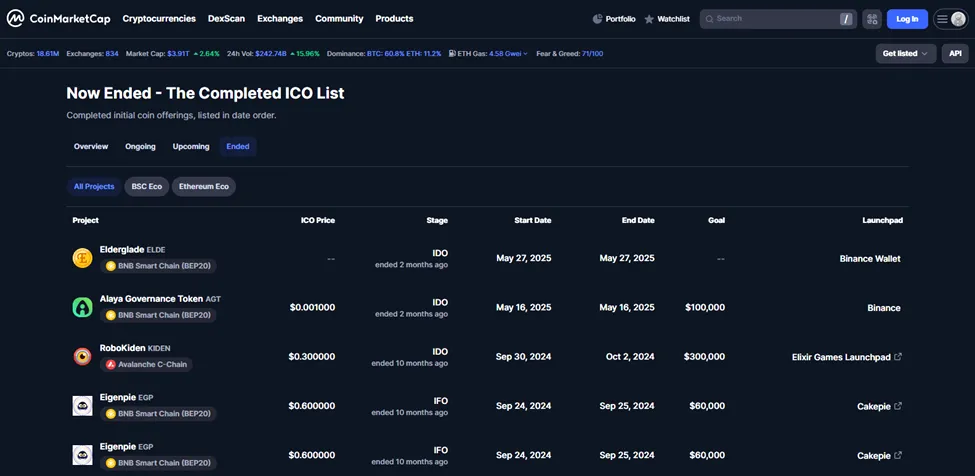975x476 pixels.
Task: Click the May 16, 2025 start date
Action: (x=524, y=307)
